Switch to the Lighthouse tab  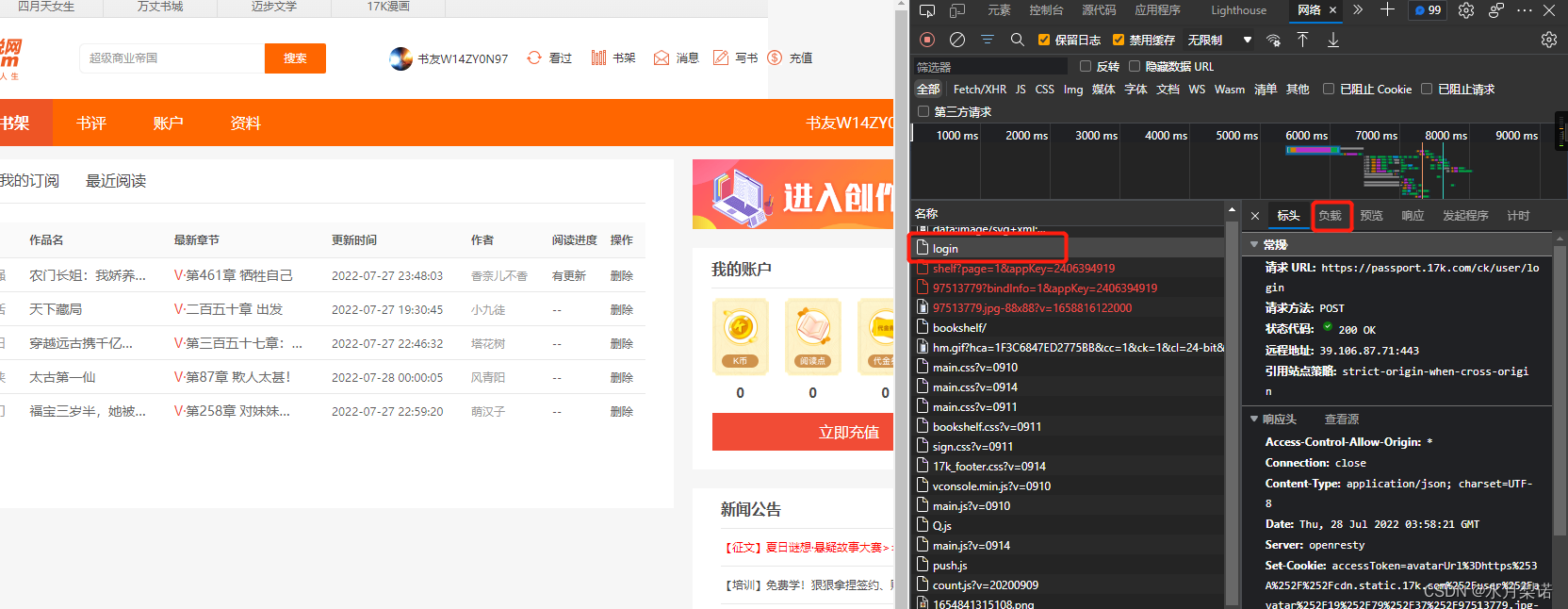(x=1238, y=10)
